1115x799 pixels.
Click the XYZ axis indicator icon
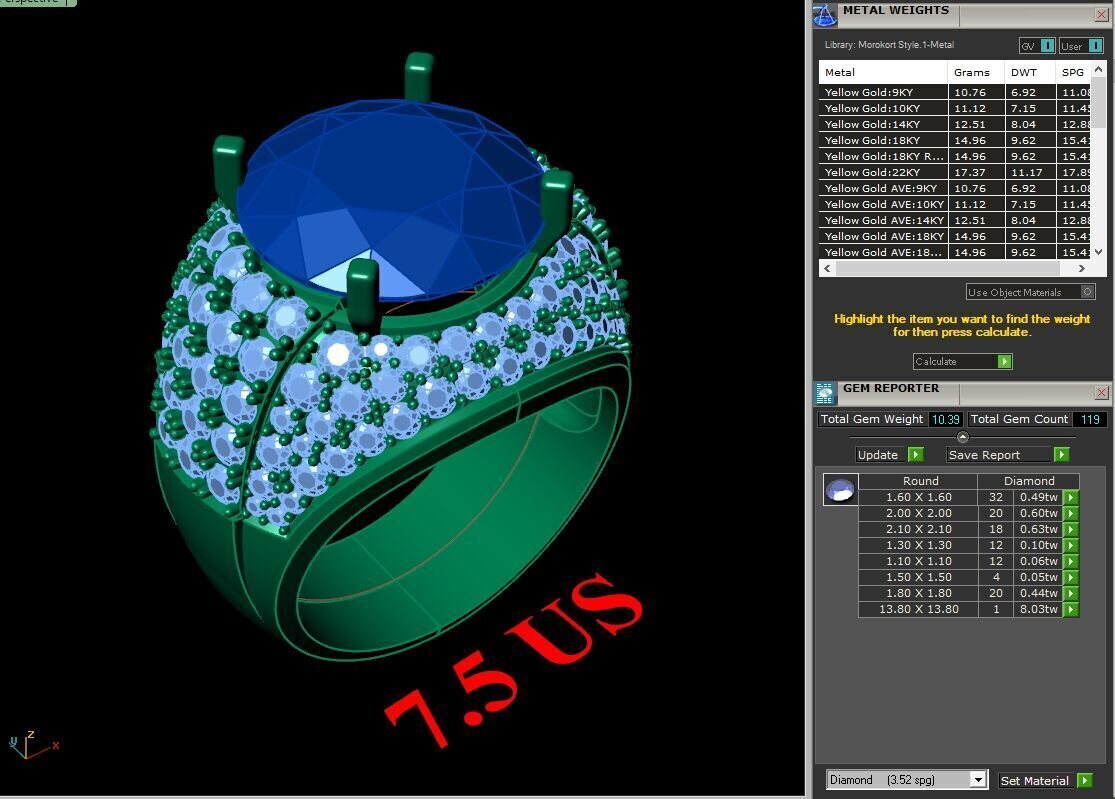33,744
